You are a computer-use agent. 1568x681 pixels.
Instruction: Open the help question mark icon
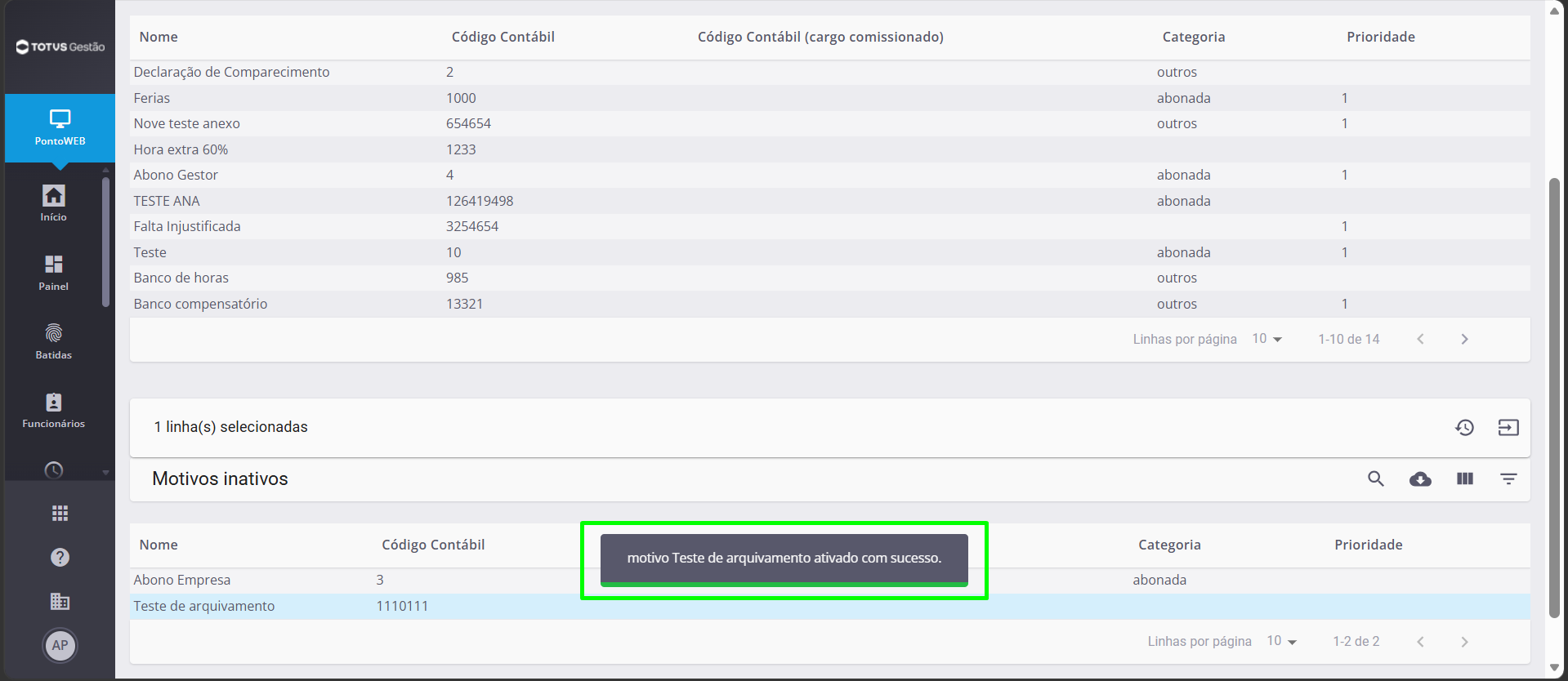tap(60, 557)
